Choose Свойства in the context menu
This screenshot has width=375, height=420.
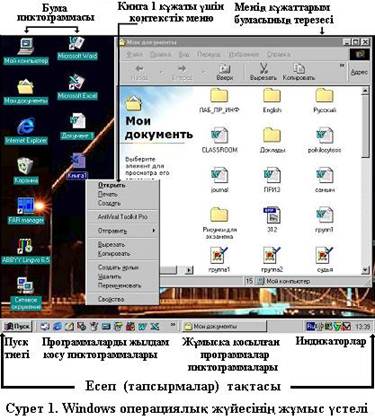point(122,299)
